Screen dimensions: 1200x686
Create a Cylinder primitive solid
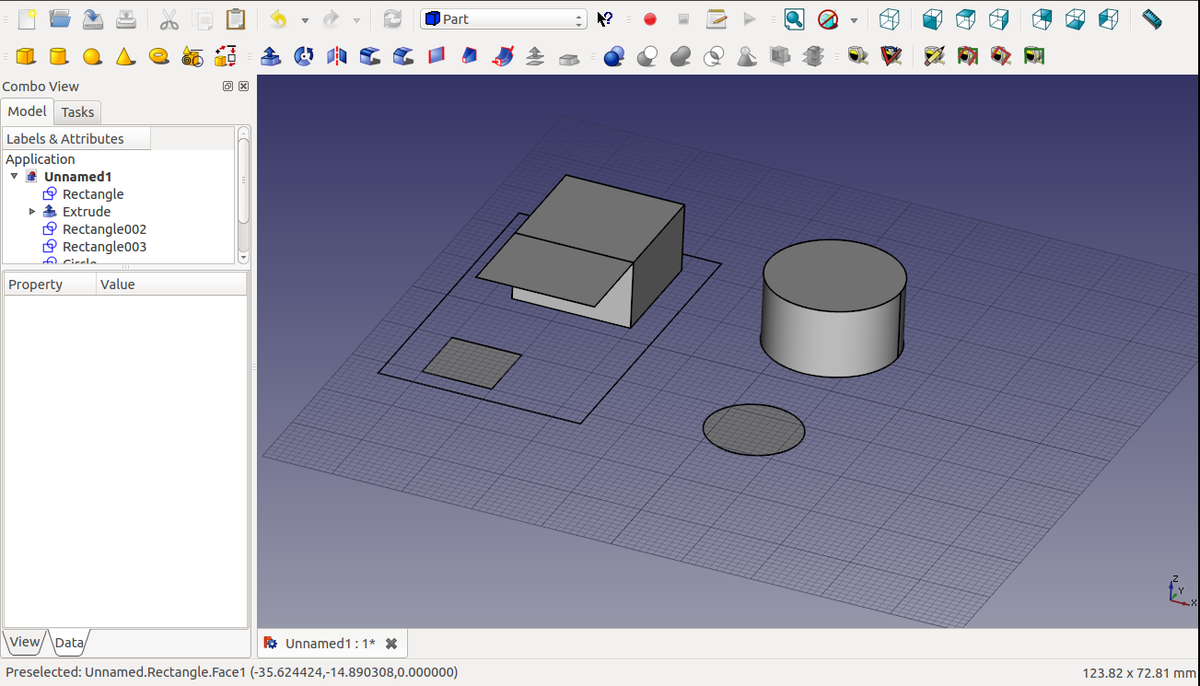(59, 57)
